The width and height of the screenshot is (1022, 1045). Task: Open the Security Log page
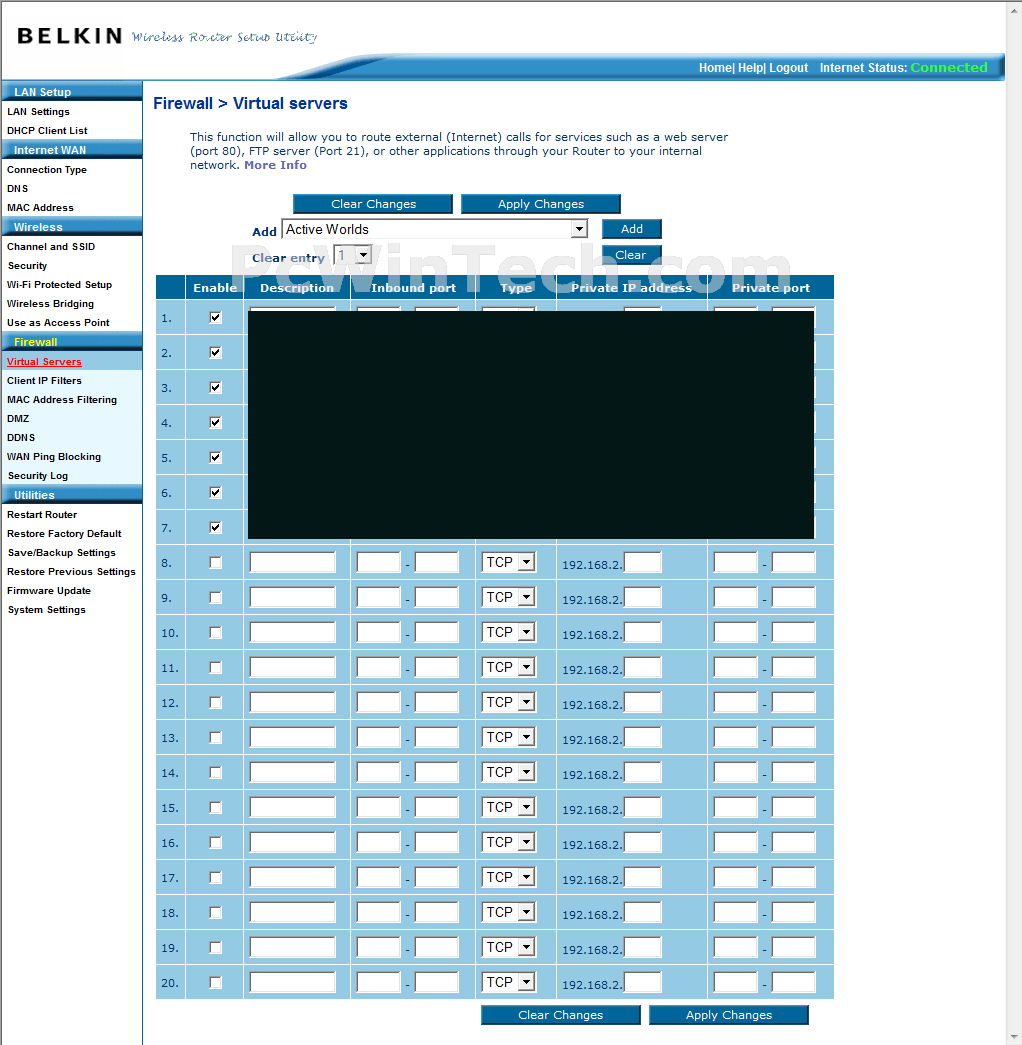[38, 476]
